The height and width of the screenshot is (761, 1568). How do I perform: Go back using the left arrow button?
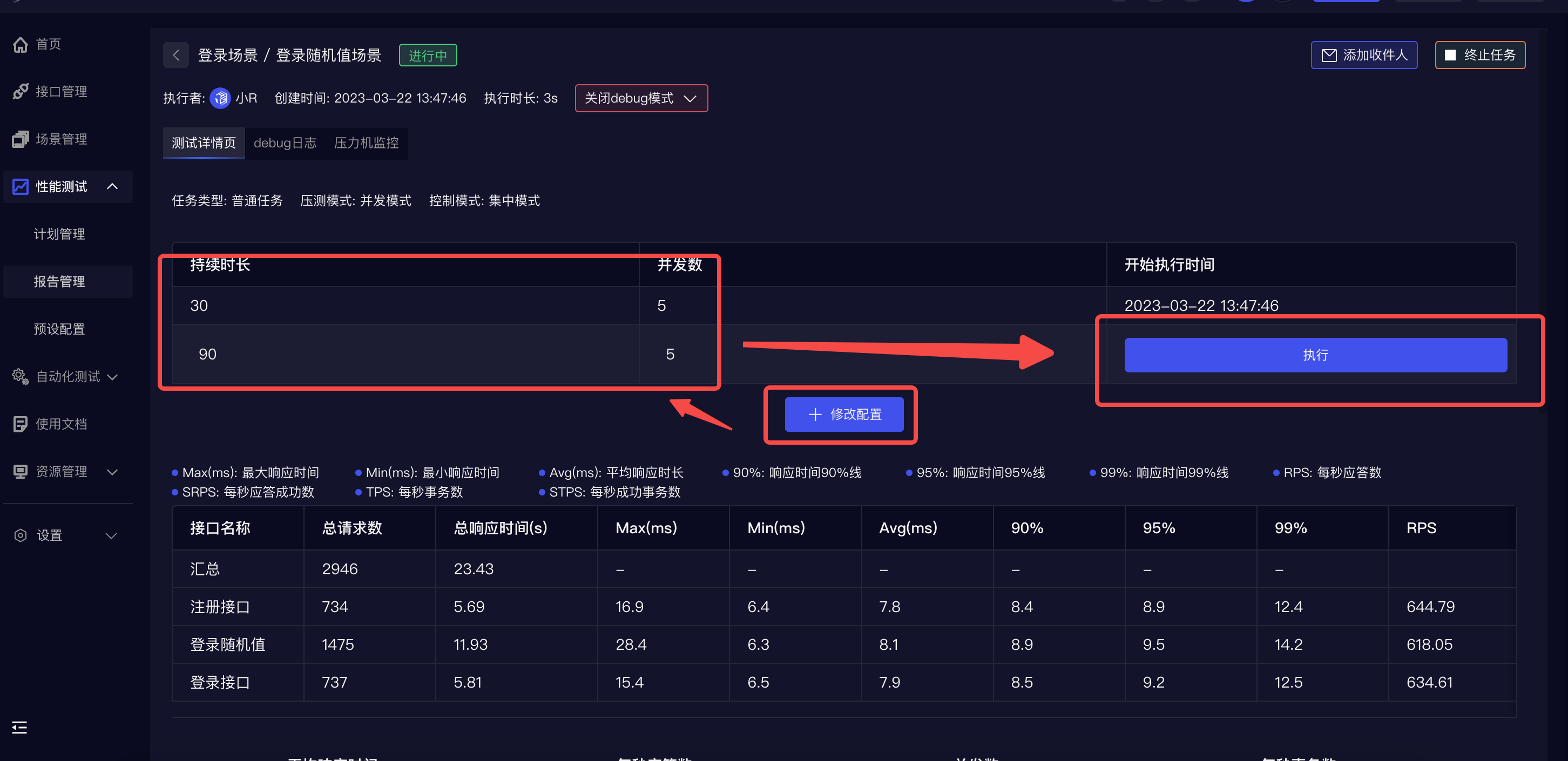click(x=176, y=56)
